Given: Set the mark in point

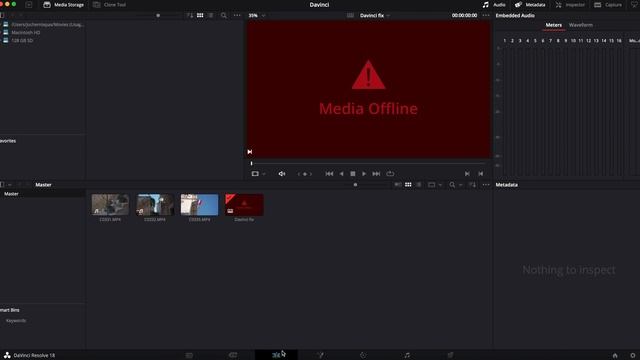Looking at the screenshot, I should tap(467, 174).
